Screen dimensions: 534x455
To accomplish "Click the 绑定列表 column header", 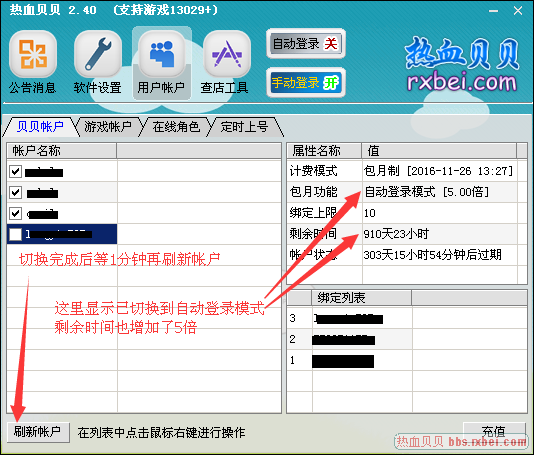I will point(361,298).
